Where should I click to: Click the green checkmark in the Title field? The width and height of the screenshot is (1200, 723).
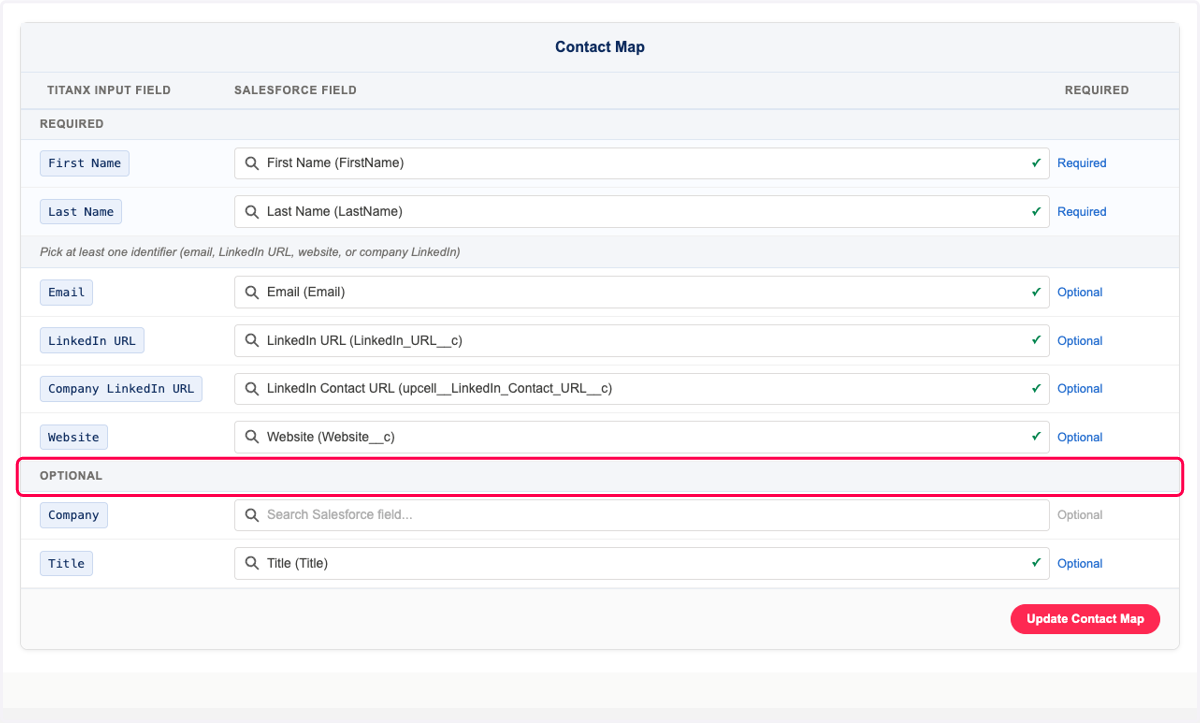1036,563
